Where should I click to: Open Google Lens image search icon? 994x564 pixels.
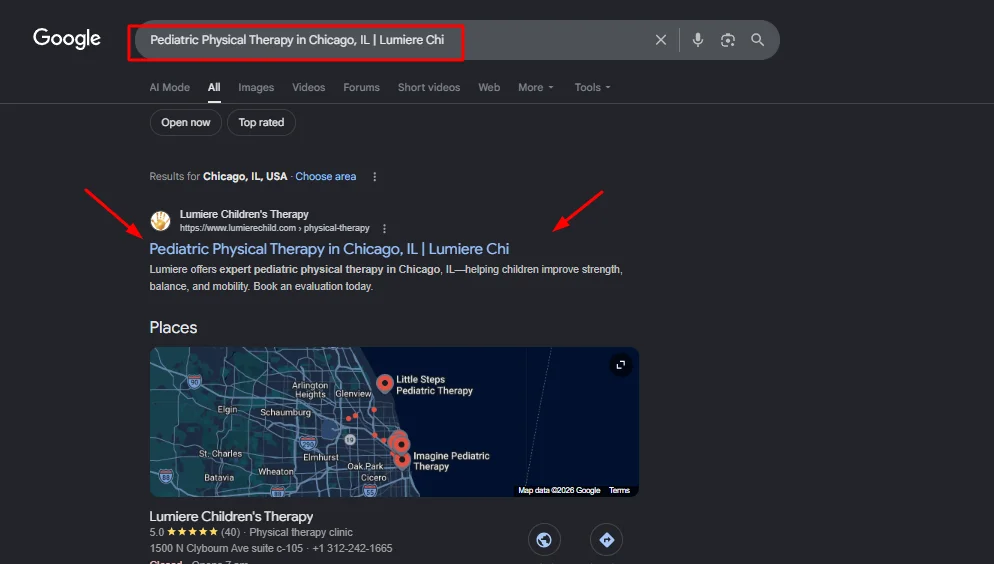(x=728, y=40)
